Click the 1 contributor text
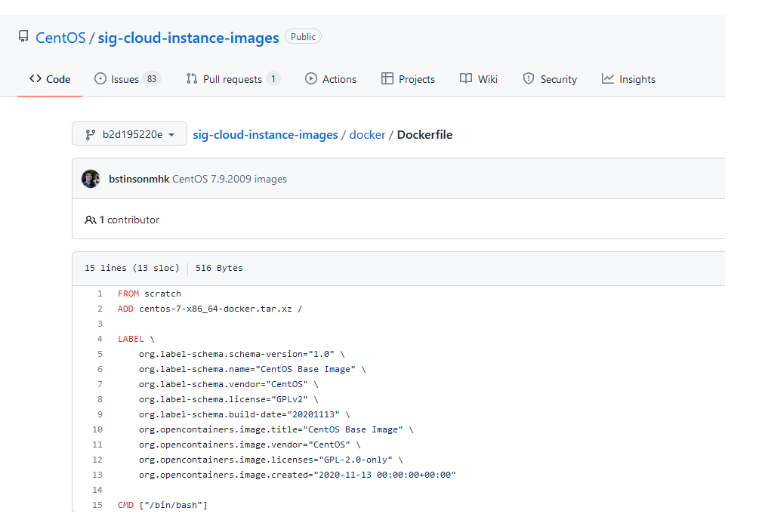 (x=129, y=220)
